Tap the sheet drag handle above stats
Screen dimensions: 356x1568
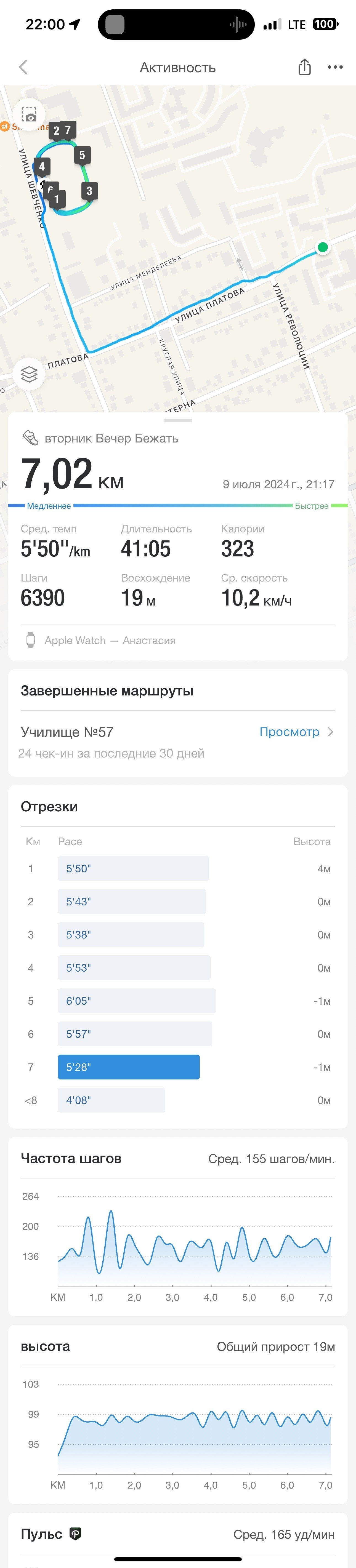pyautogui.click(x=178, y=420)
